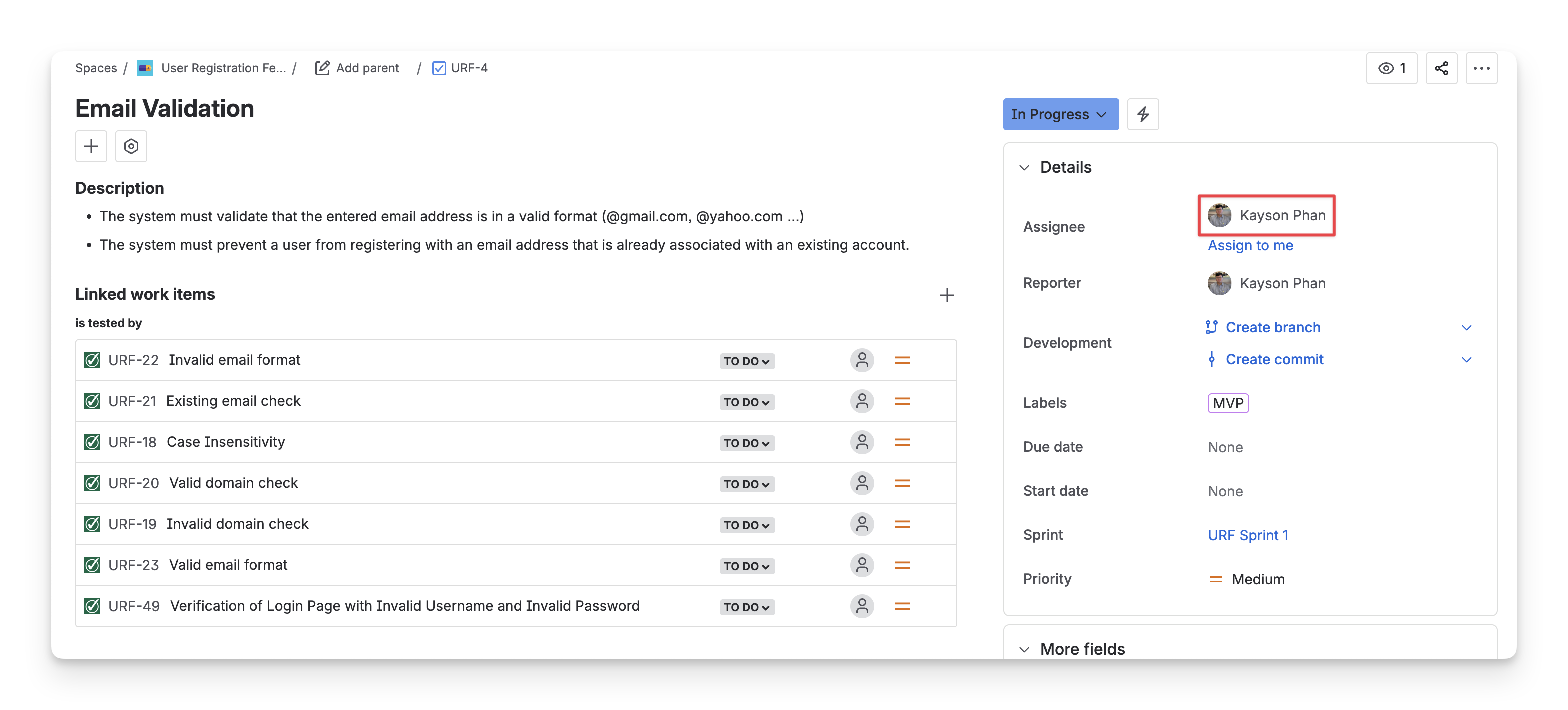This screenshot has height=710, width=1568.
Task: Click the MVP label tag
Action: (x=1228, y=403)
